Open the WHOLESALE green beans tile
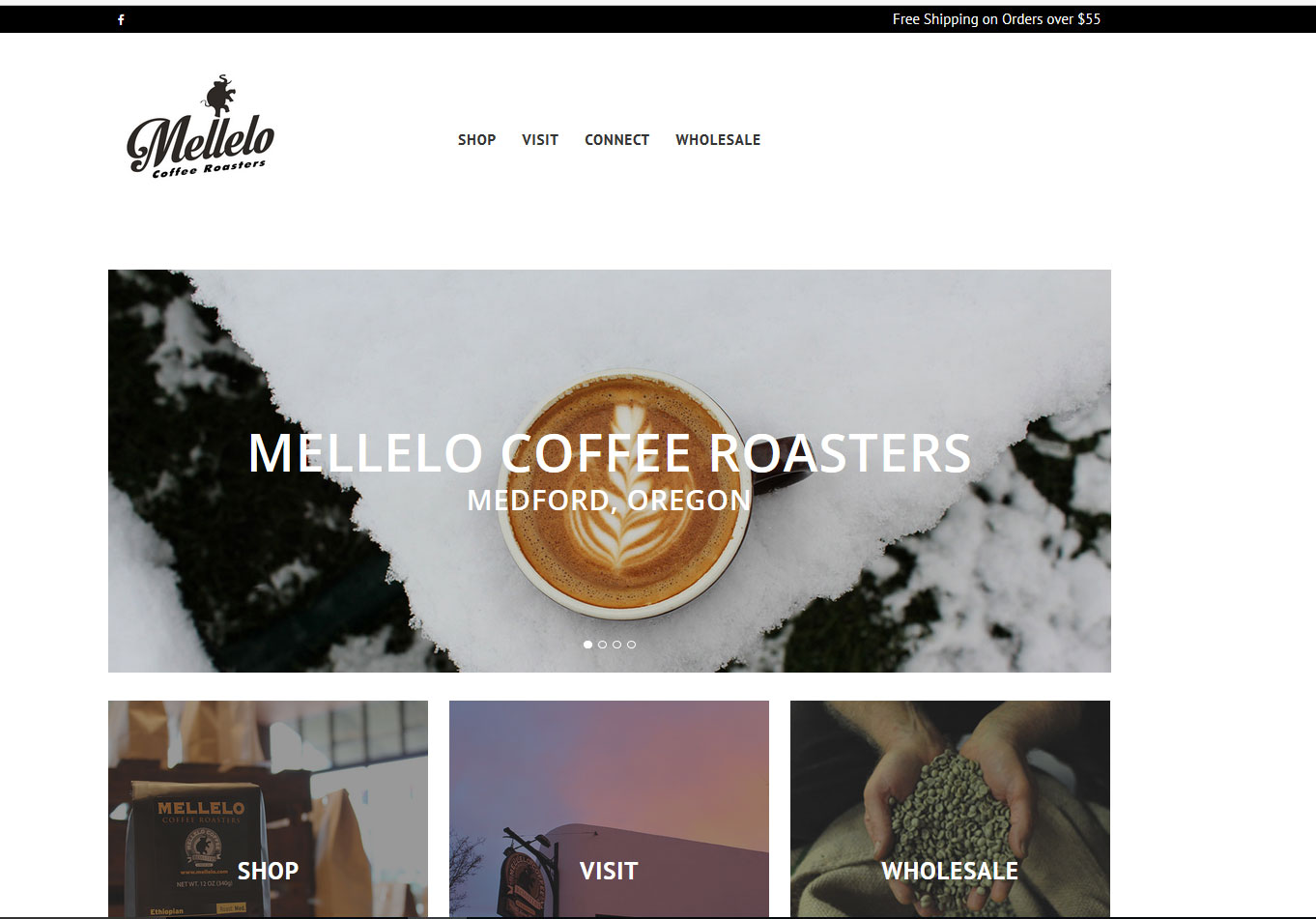This screenshot has height=919, width=1316. coord(950,809)
